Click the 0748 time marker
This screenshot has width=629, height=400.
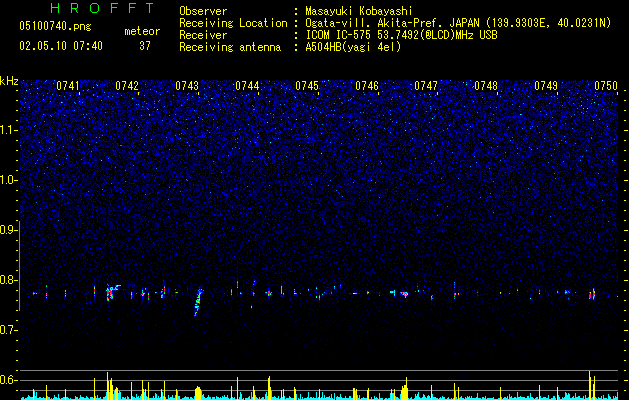click(x=486, y=86)
